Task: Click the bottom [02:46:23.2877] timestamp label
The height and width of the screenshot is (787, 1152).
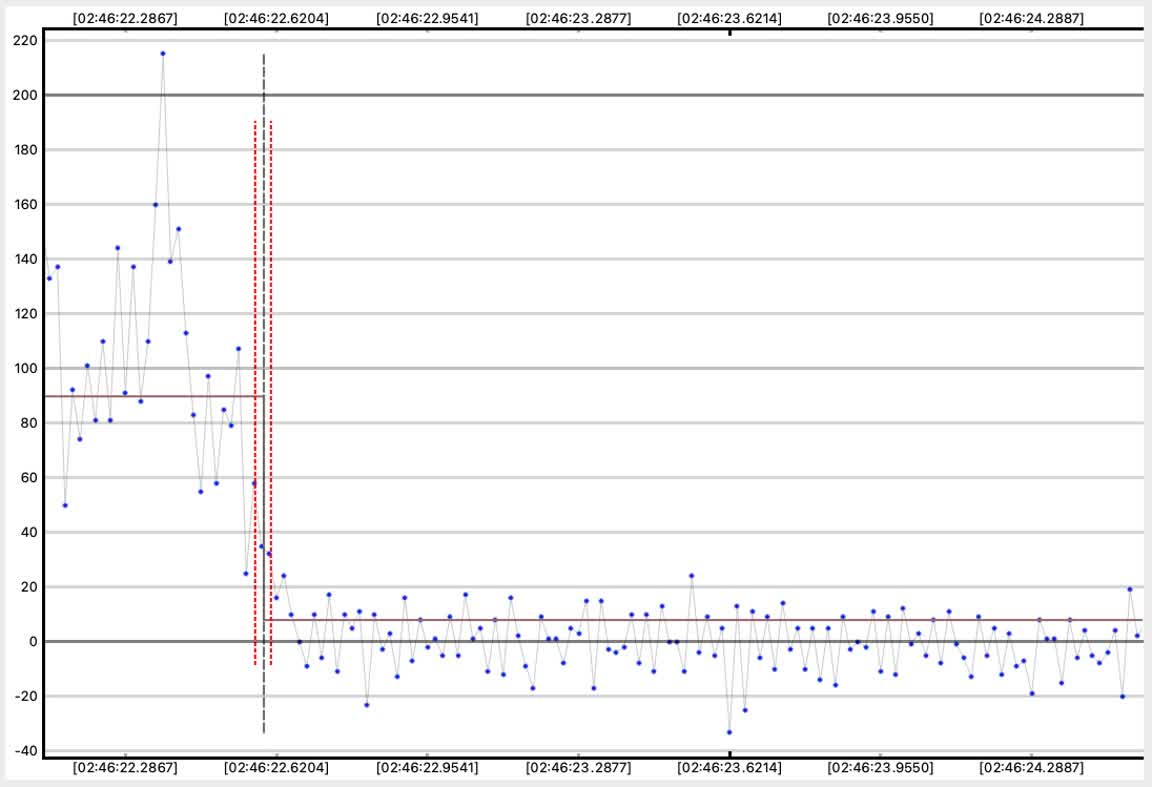Action: (x=578, y=768)
